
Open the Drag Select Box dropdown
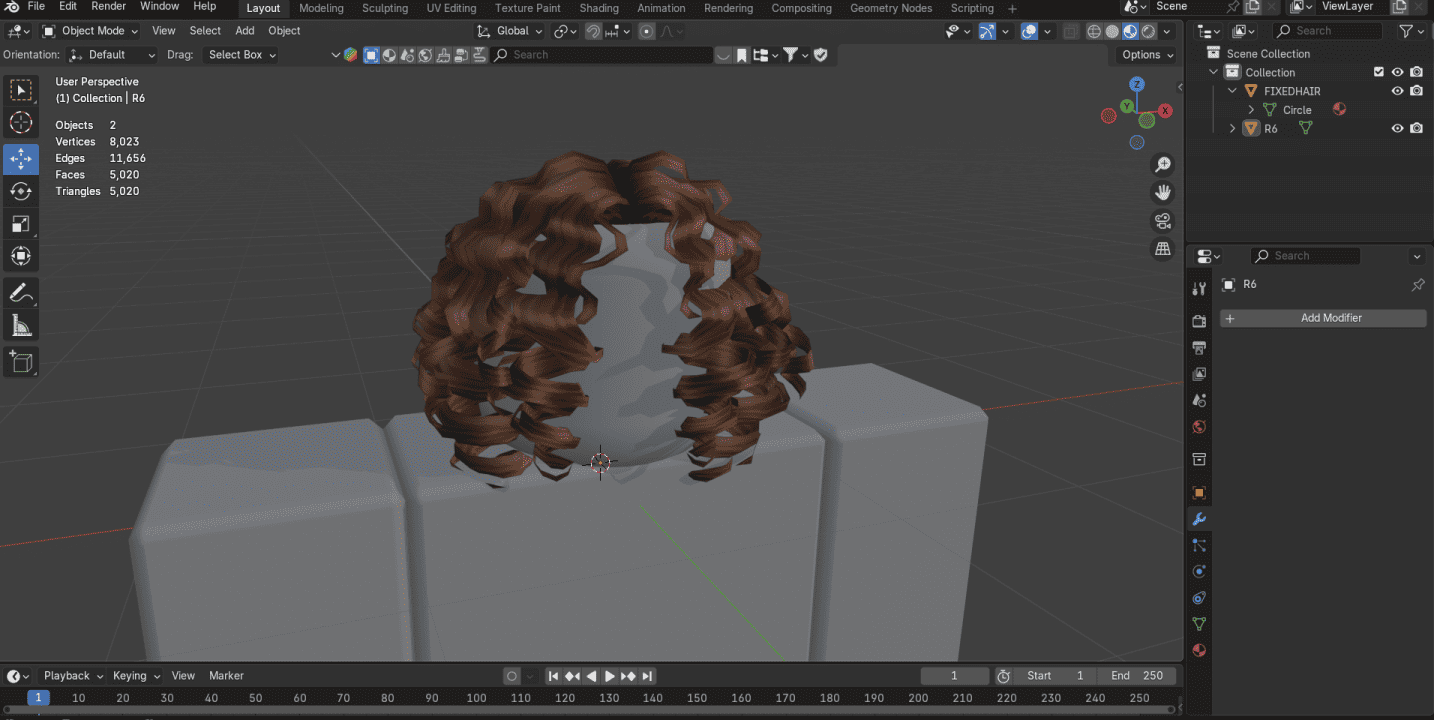pos(241,55)
